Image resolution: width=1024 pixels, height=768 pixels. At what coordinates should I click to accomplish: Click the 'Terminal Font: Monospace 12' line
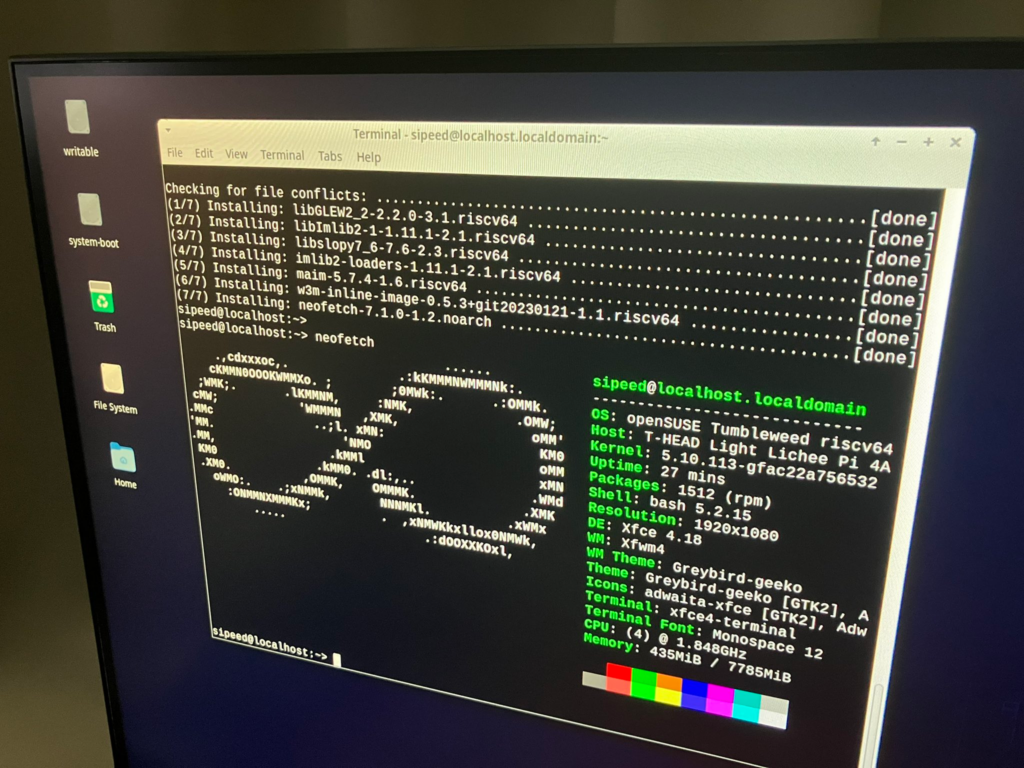click(x=703, y=631)
